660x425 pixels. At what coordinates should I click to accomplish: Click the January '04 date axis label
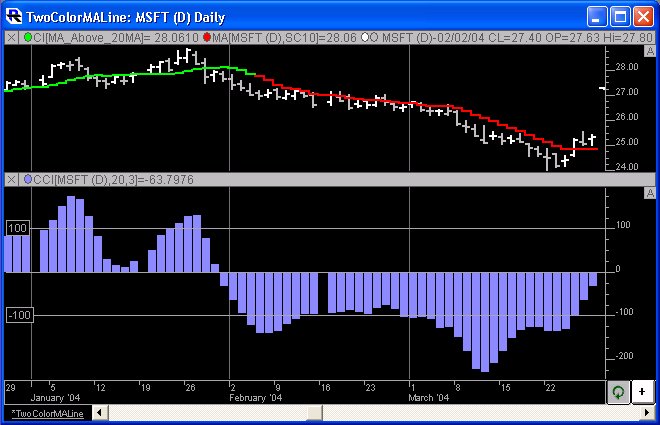coord(55,398)
